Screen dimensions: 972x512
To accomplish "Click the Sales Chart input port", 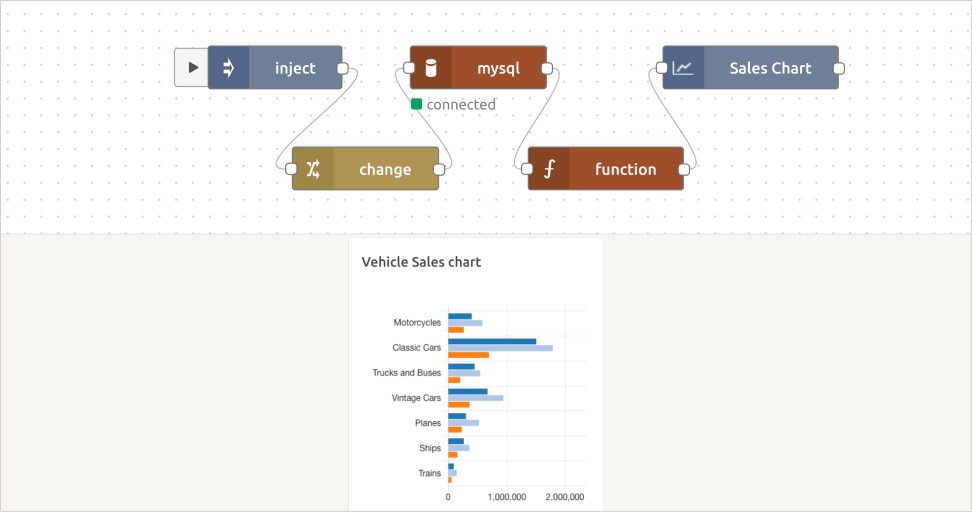I will point(662,68).
